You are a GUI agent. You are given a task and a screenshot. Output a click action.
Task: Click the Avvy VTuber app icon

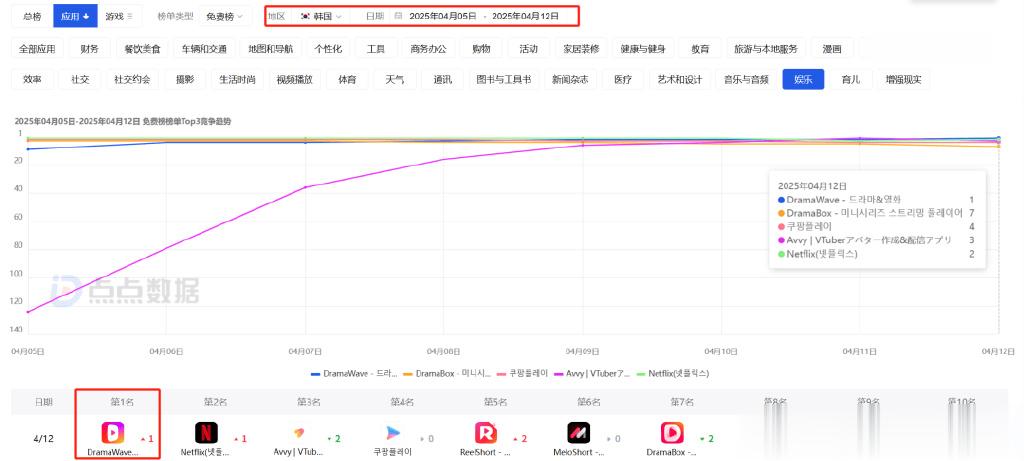click(298, 433)
